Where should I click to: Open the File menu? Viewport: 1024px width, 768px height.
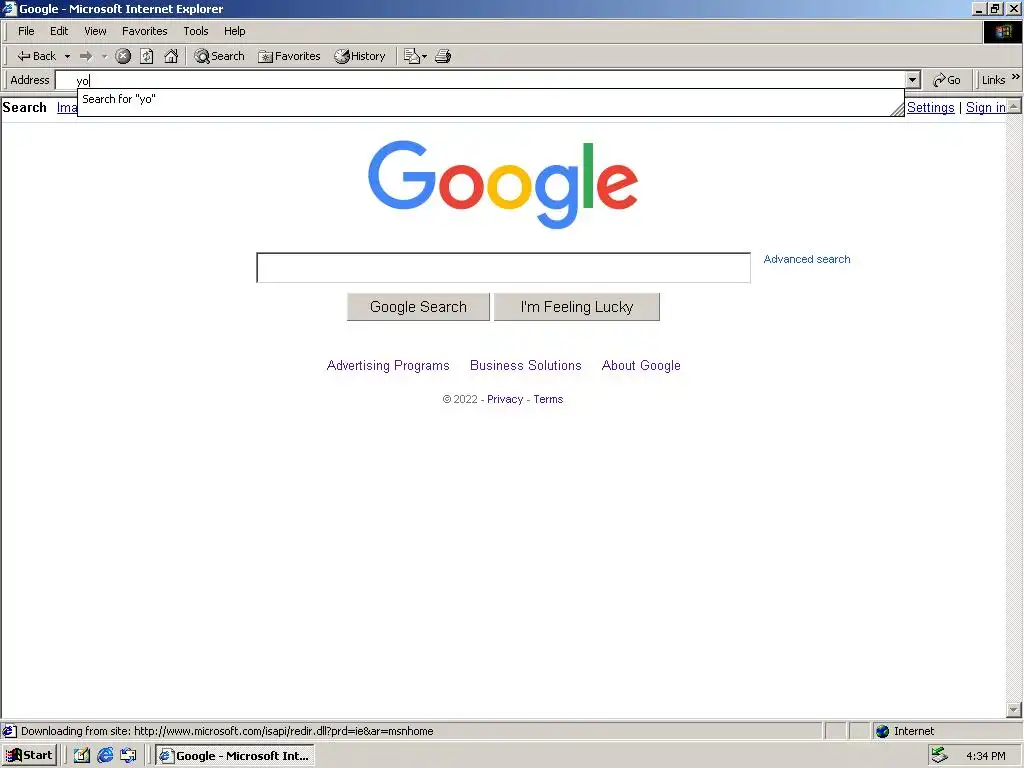(26, 31)
